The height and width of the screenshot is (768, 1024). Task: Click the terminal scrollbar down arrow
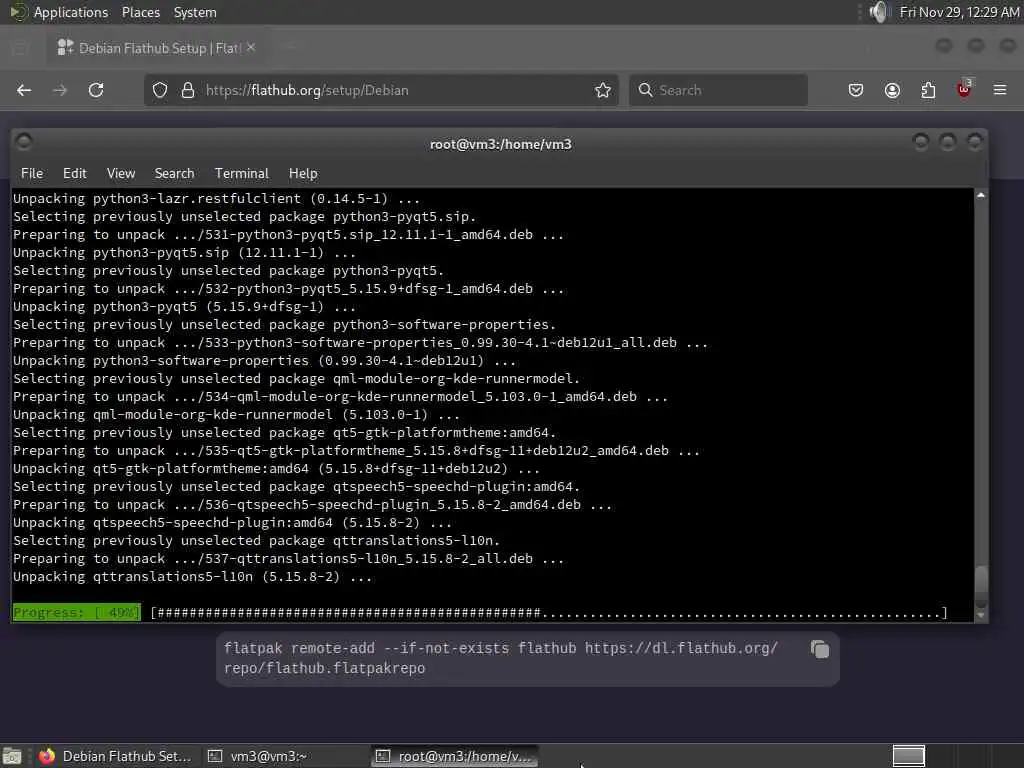tap(981, 615)
